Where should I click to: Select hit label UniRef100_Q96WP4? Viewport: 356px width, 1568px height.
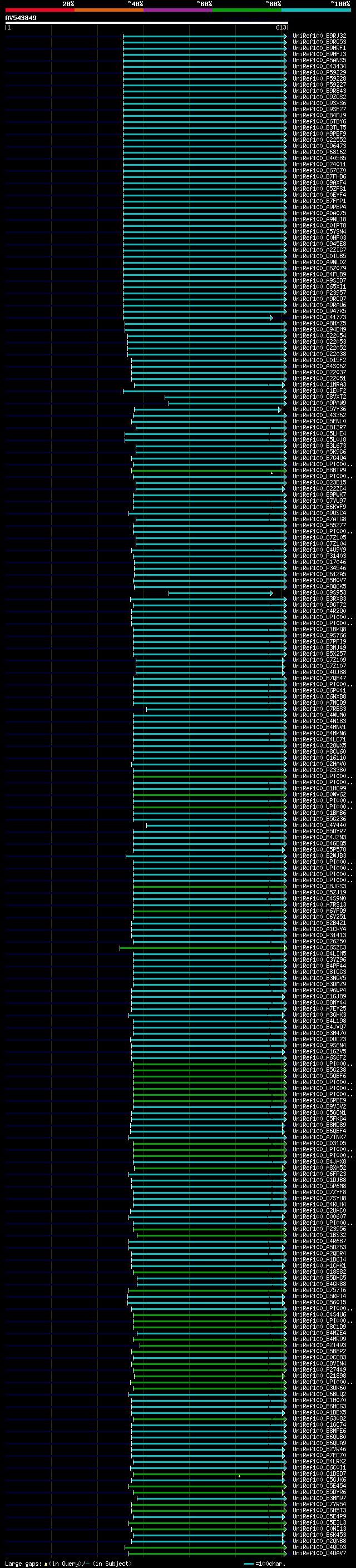[319, 990]
